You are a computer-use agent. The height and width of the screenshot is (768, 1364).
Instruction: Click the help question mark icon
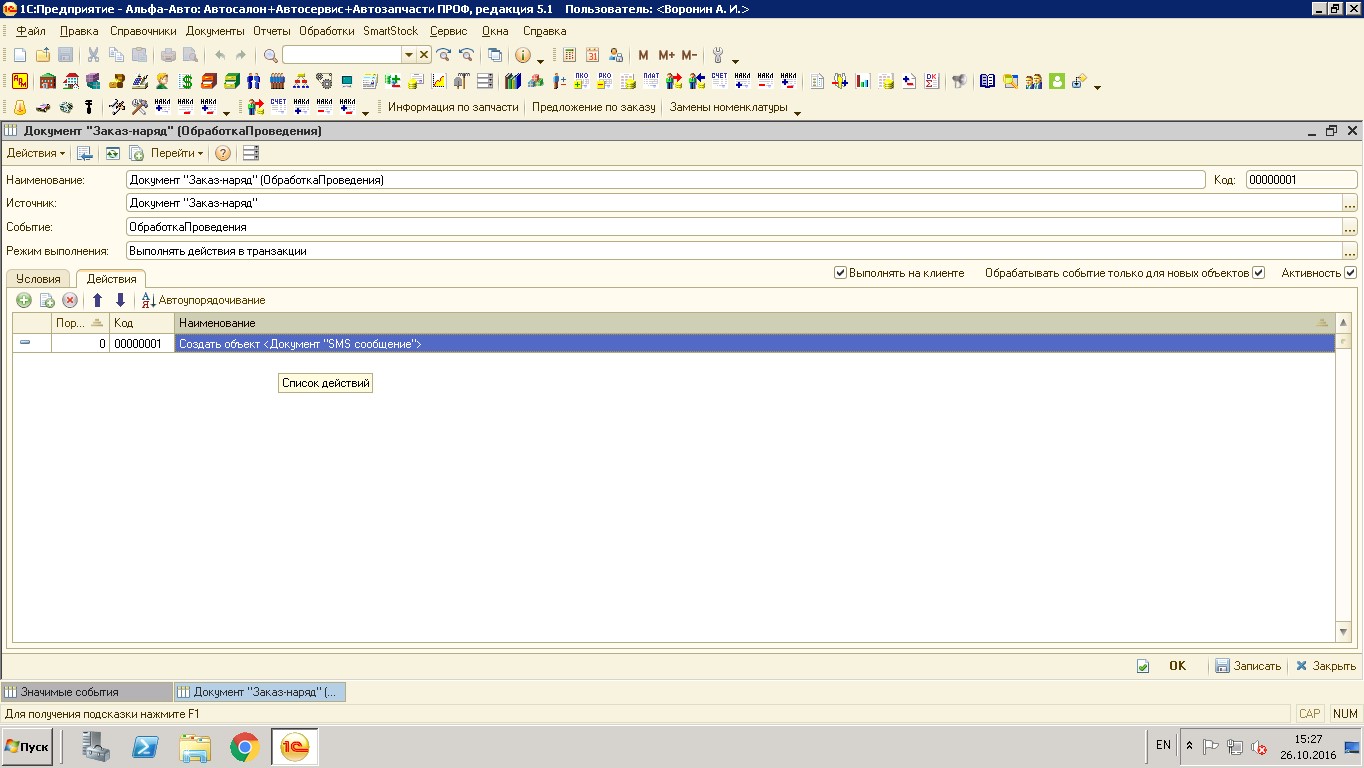click(223, 153)
